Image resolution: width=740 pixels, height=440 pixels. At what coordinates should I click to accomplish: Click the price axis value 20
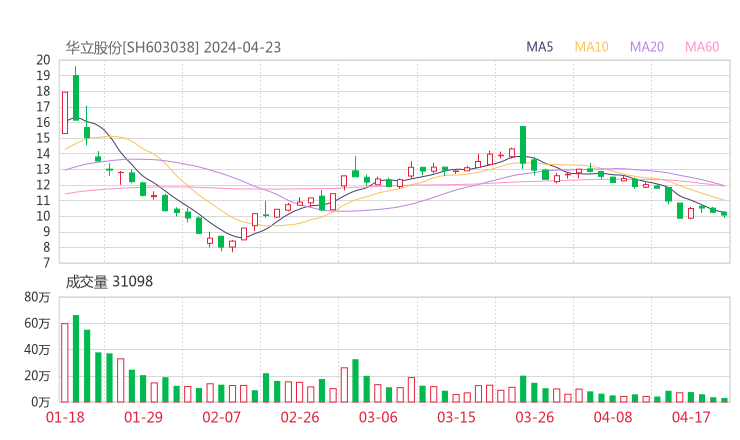pos(43,60)
